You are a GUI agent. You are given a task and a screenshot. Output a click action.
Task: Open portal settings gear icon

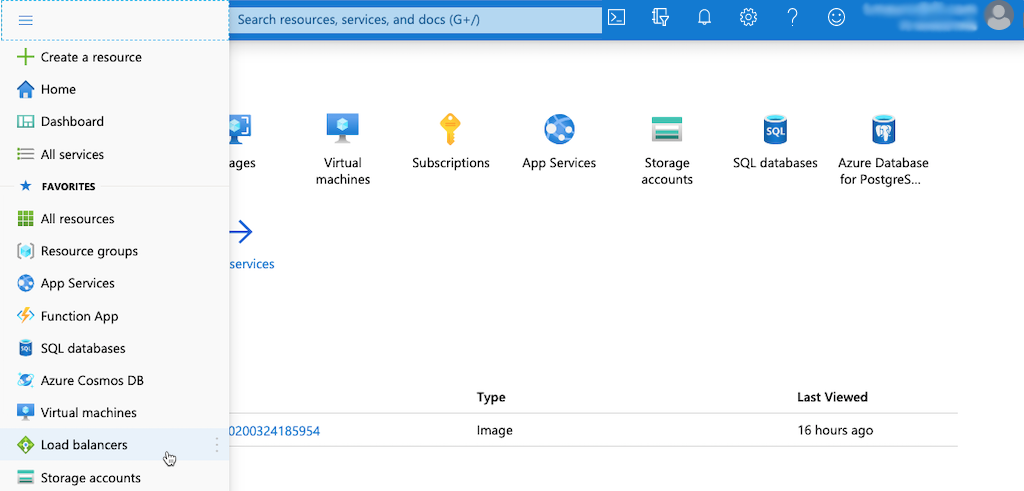748,18
